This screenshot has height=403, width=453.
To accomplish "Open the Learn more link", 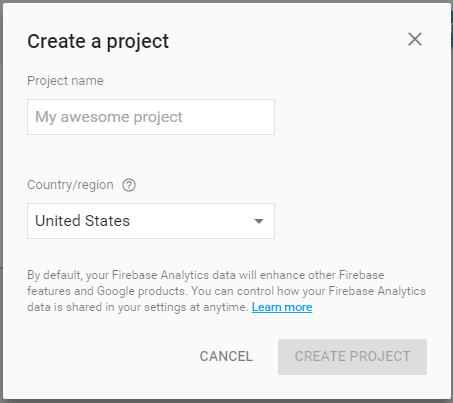I will (282, 307).
